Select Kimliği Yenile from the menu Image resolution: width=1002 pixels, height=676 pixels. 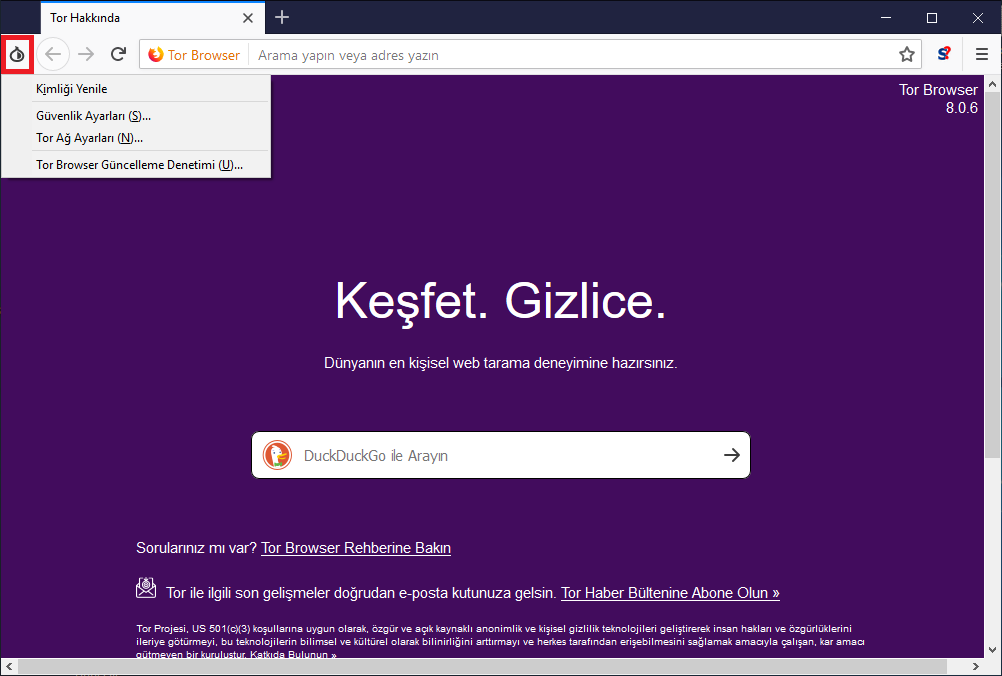click(136, 89)
